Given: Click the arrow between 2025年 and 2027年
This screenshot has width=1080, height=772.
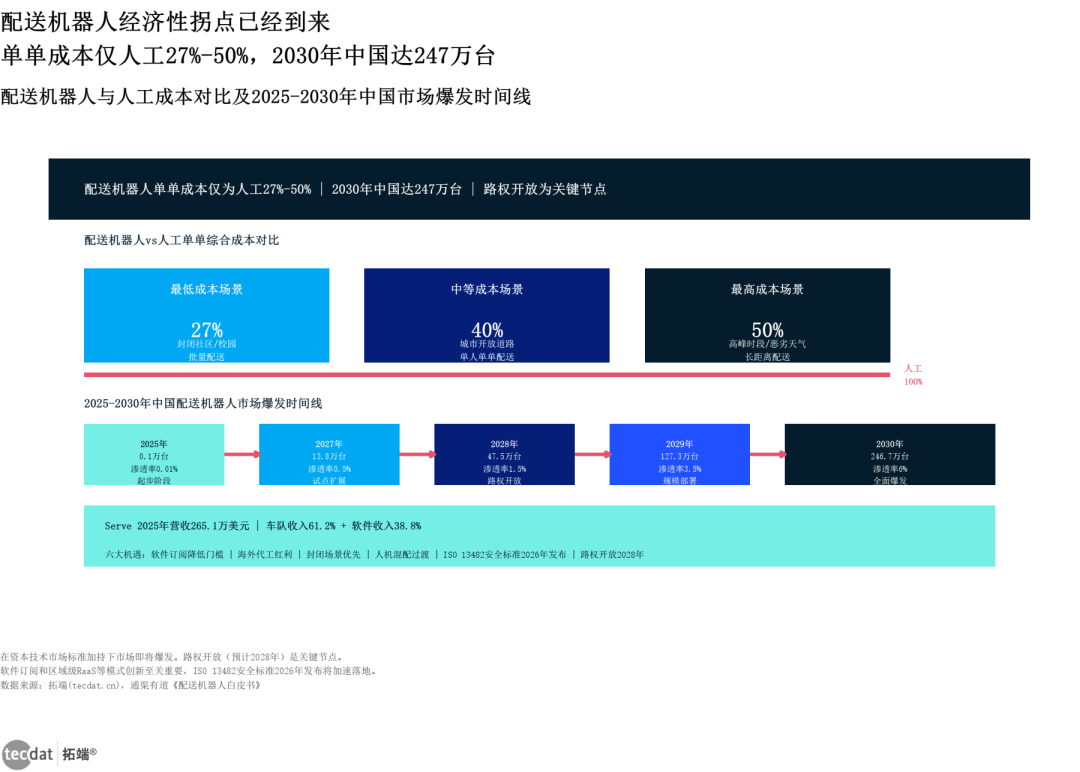Looking at the screenshot, I should pos(242,455).
